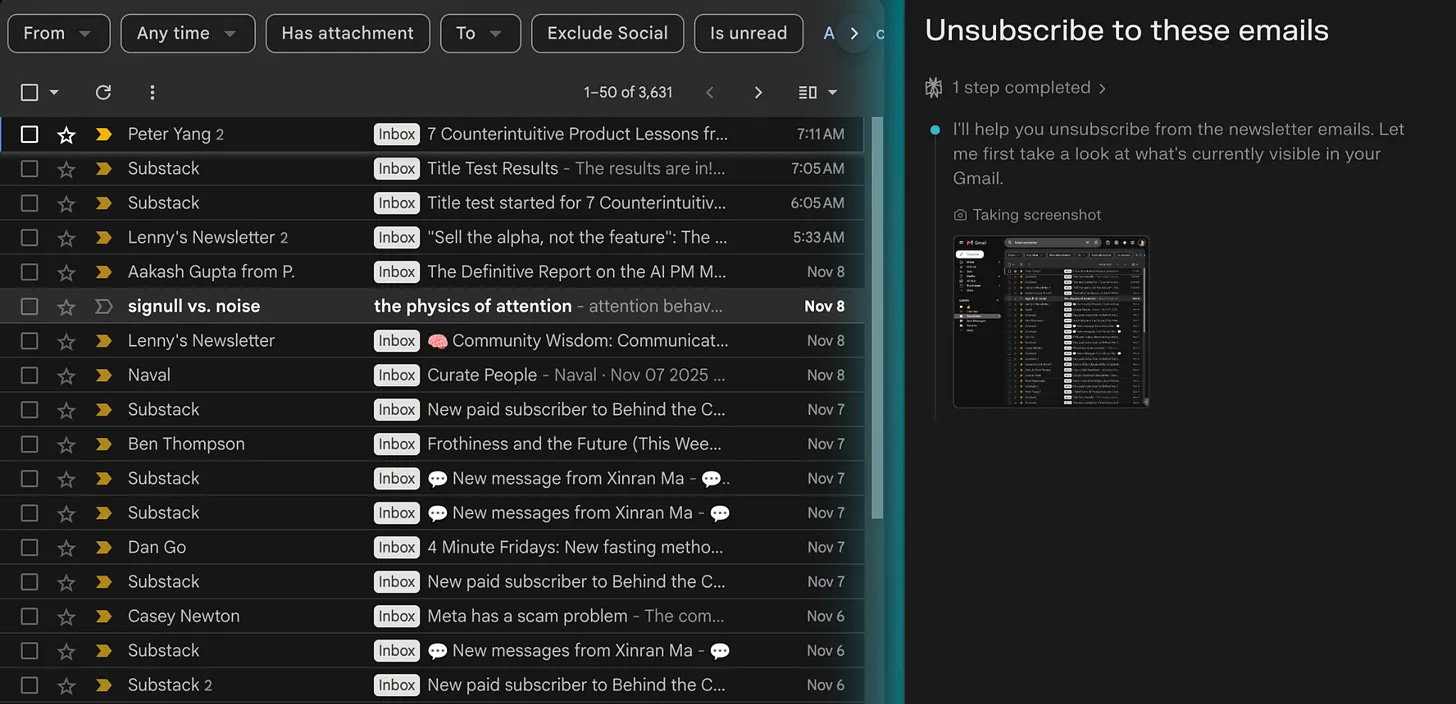Check the Naval email checkbox
This screenshot has height=704, width=1456.
(x=30, y=375)
